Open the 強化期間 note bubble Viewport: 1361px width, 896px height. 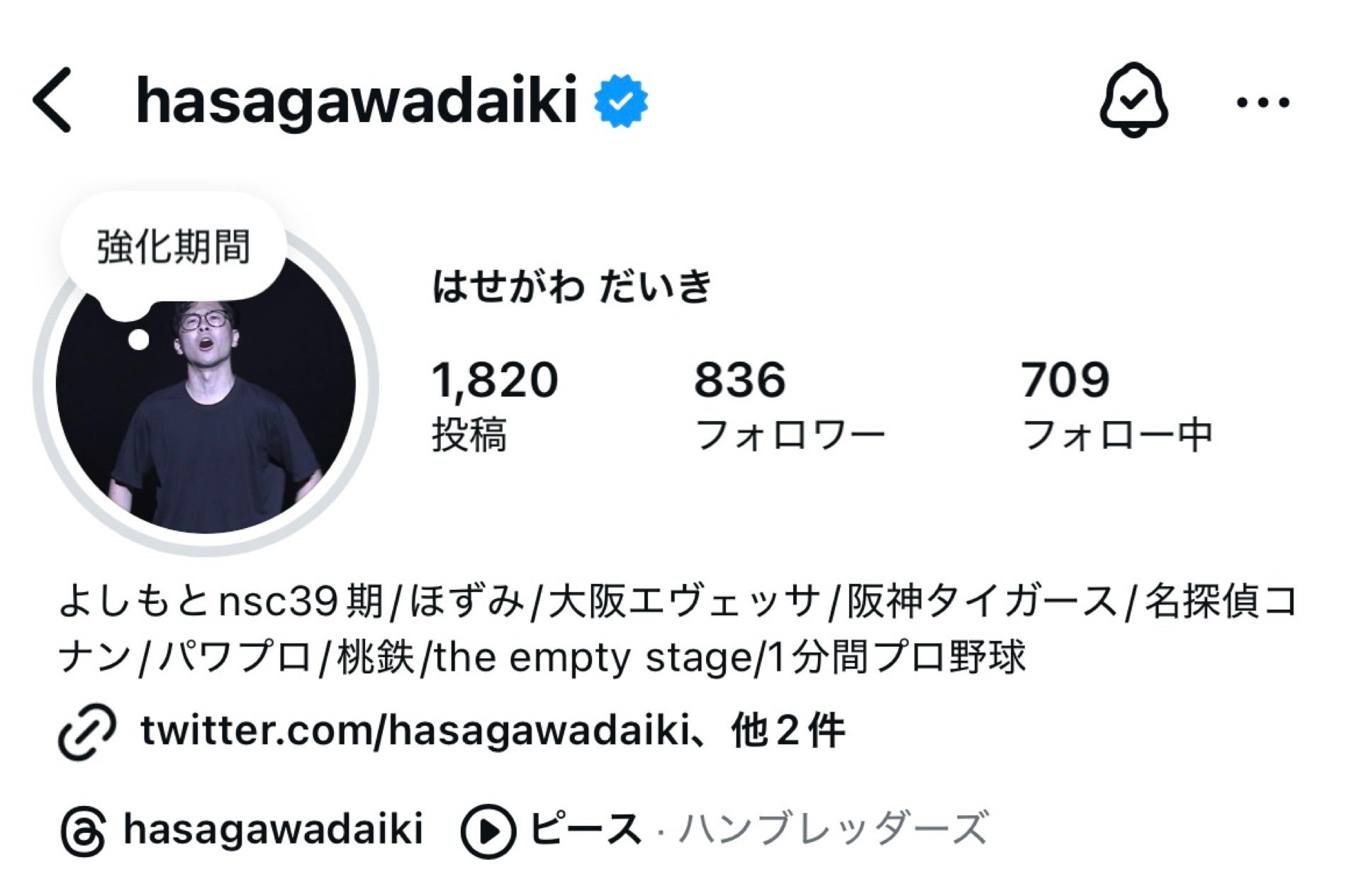(174, 248)
